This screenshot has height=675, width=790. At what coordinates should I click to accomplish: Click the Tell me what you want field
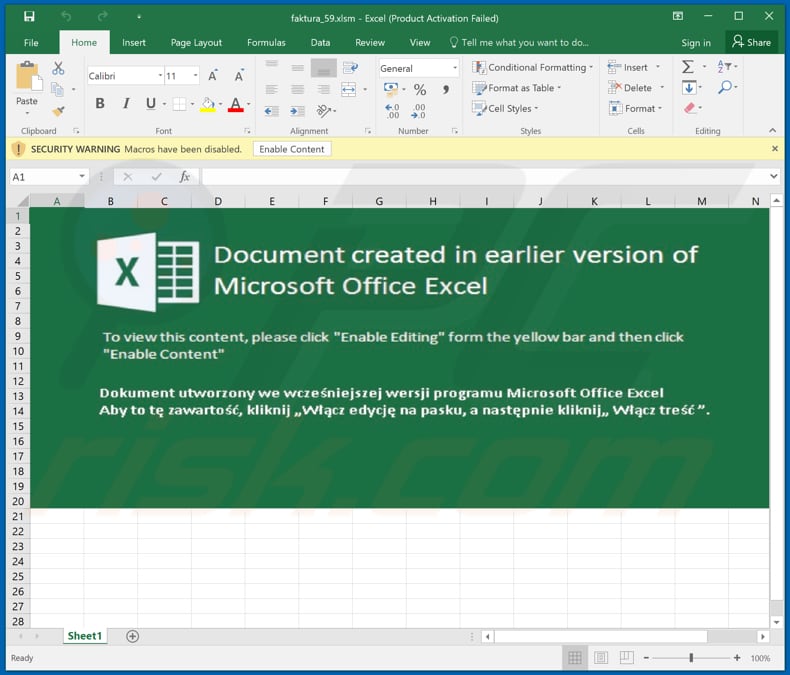[x=519, y=42]
